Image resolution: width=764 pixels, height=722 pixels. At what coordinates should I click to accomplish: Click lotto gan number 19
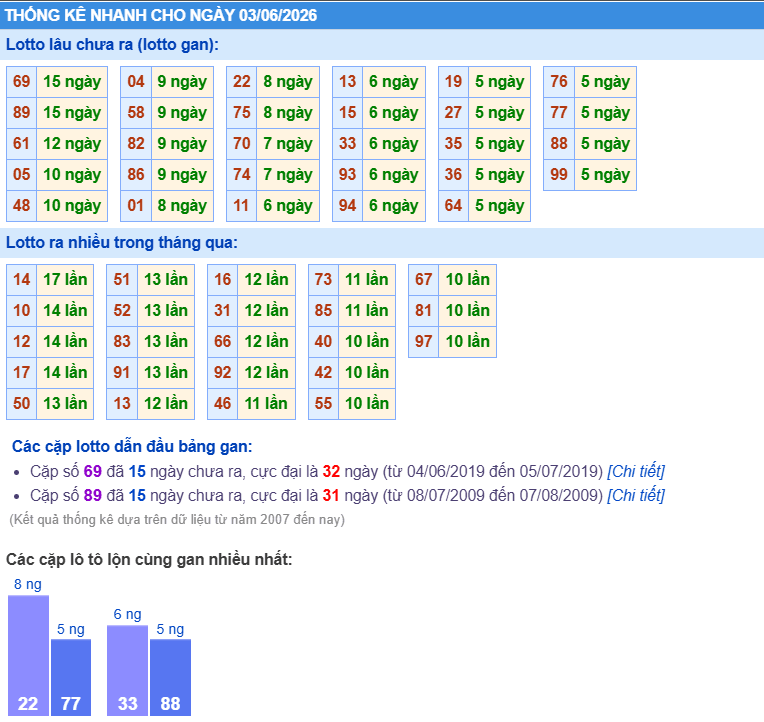pyautogui.click(x=453, y=81)
